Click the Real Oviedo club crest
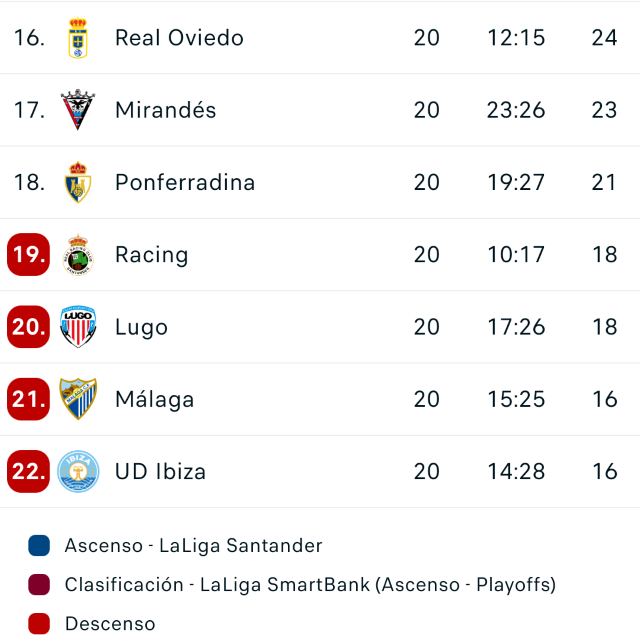This screenshot has height=642, width=640. (x=78, y=38)
